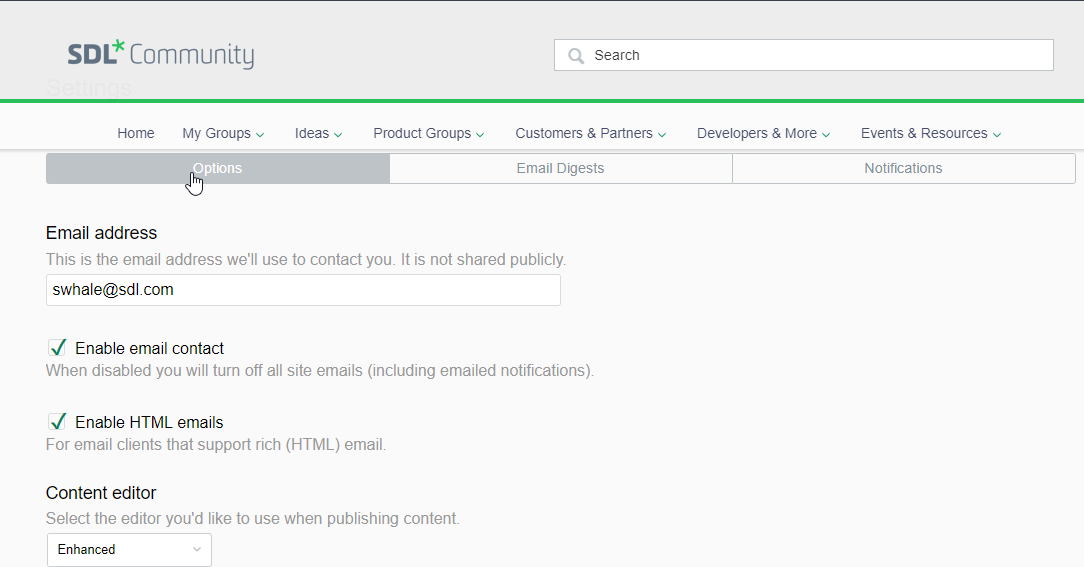Click the chevron beside Product Groups
Screen dimensions: 1084x567
480,134
